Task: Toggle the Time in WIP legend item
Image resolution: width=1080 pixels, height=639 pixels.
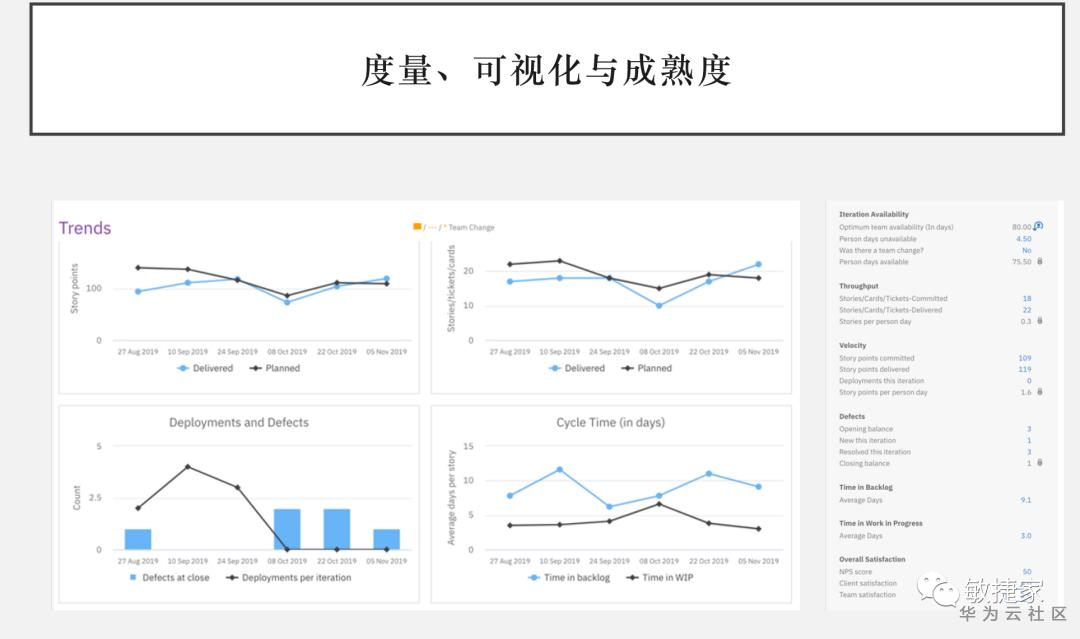Action: 660,578
